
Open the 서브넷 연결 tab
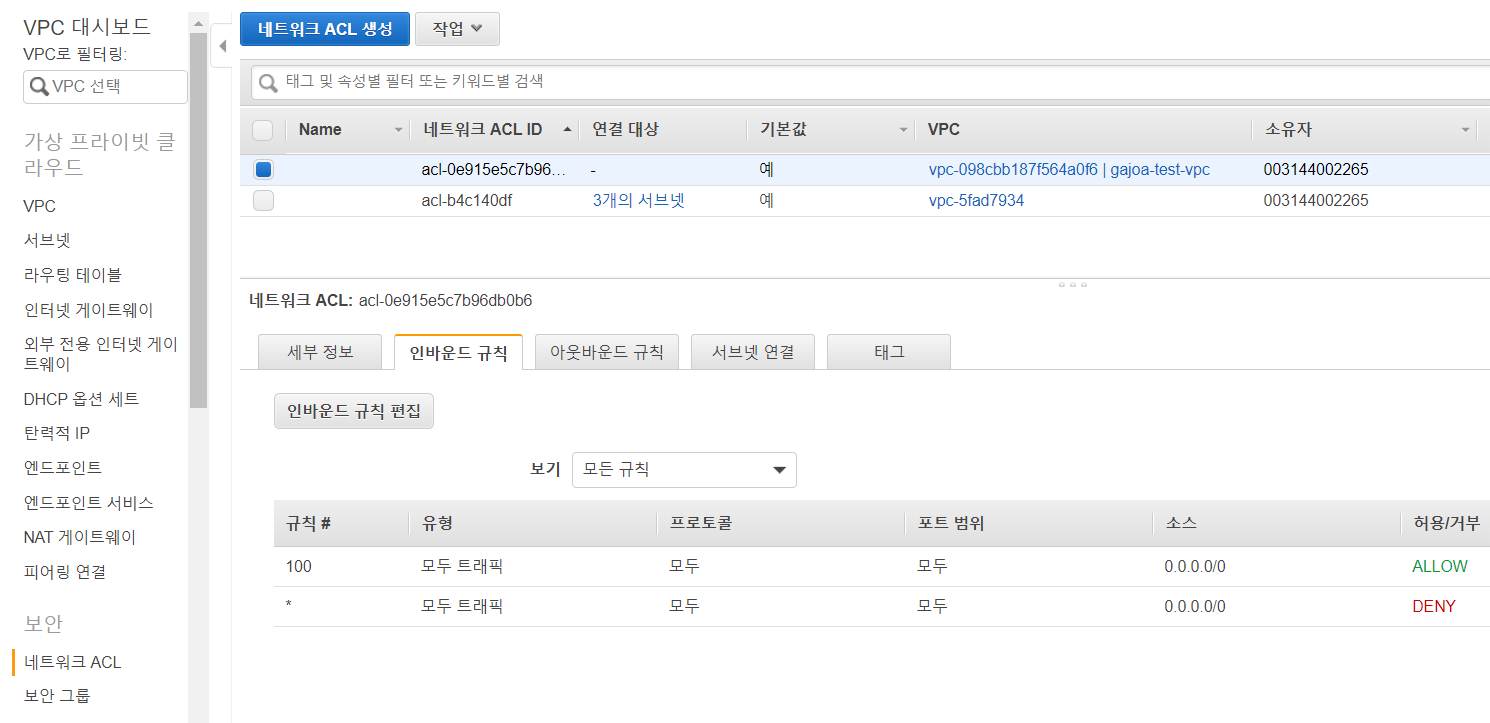click(753, 352)
